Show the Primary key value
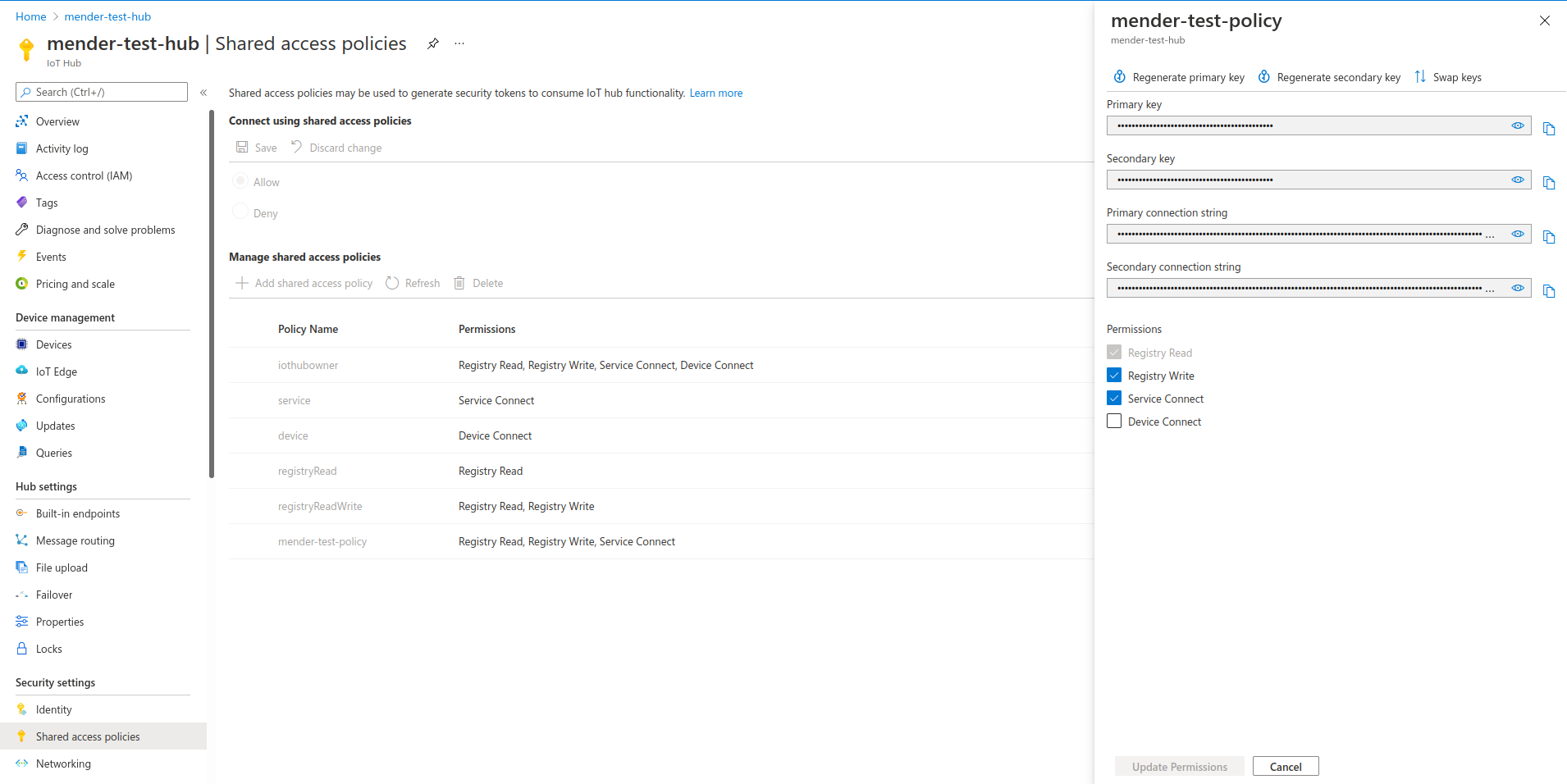This screenshot has height=784, width=1567. click(1517, 125)
